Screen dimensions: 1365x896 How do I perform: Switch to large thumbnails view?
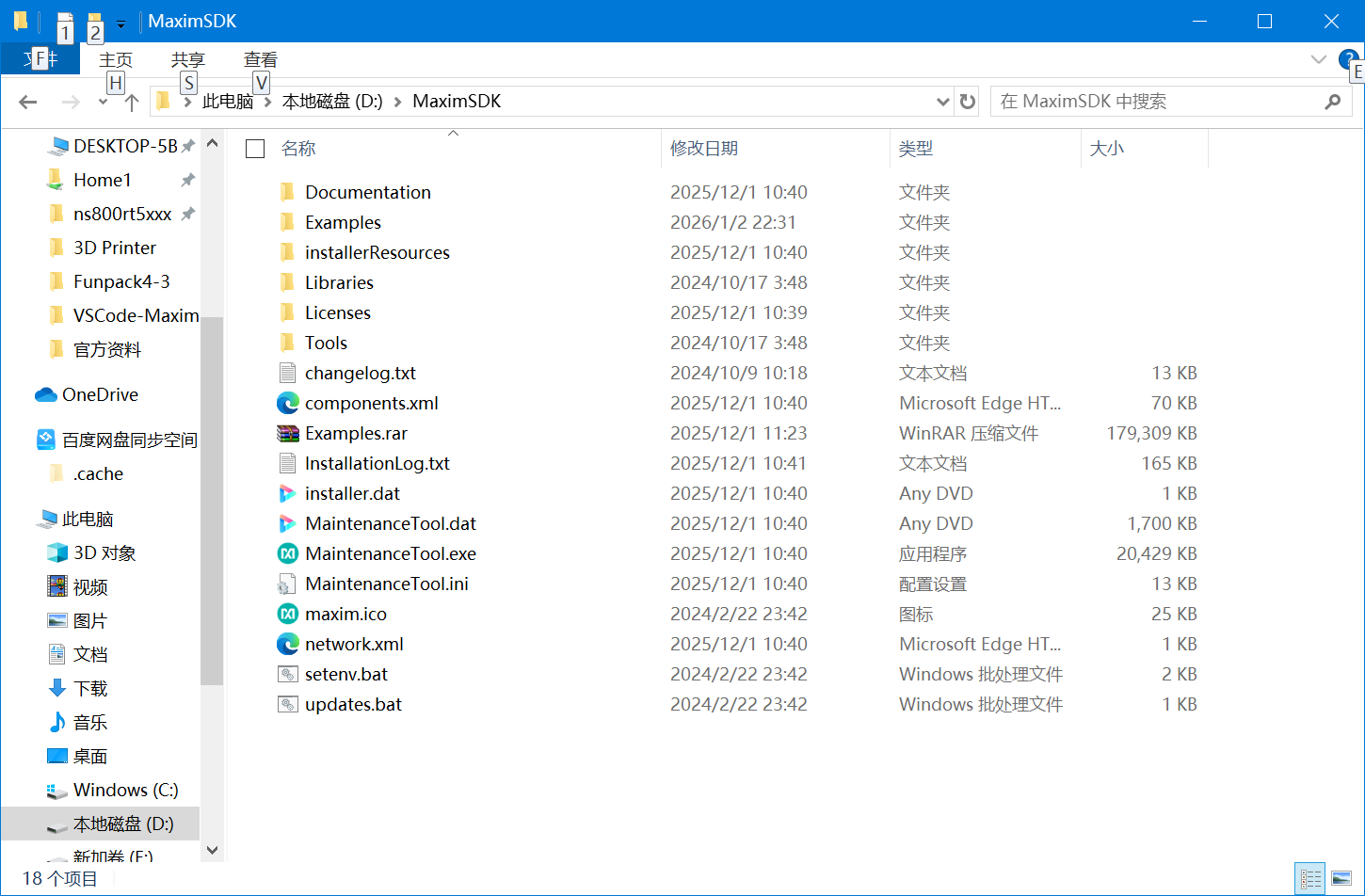click(1340, 877)
